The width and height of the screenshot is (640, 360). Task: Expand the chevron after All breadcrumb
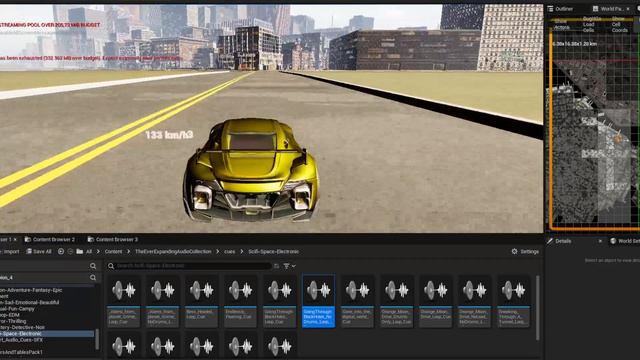click(x=98, y=251)
